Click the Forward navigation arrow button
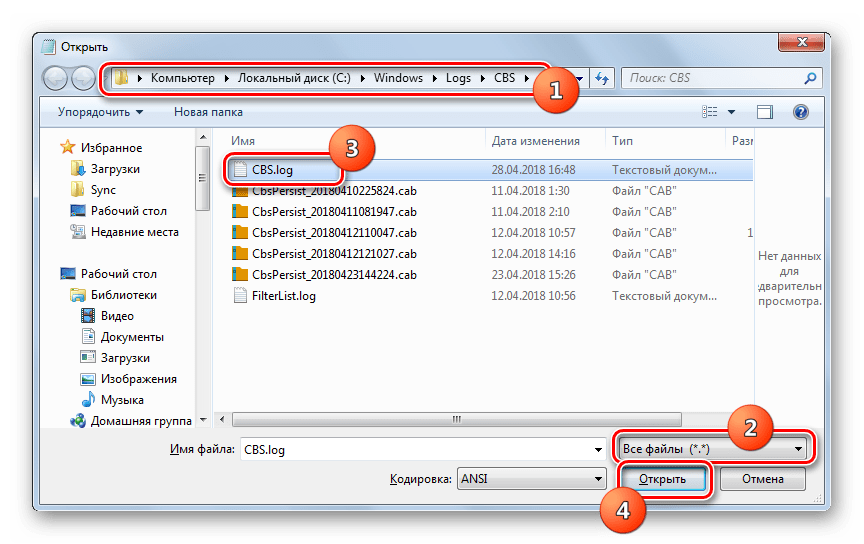The image size is (864, 544). 83,78
